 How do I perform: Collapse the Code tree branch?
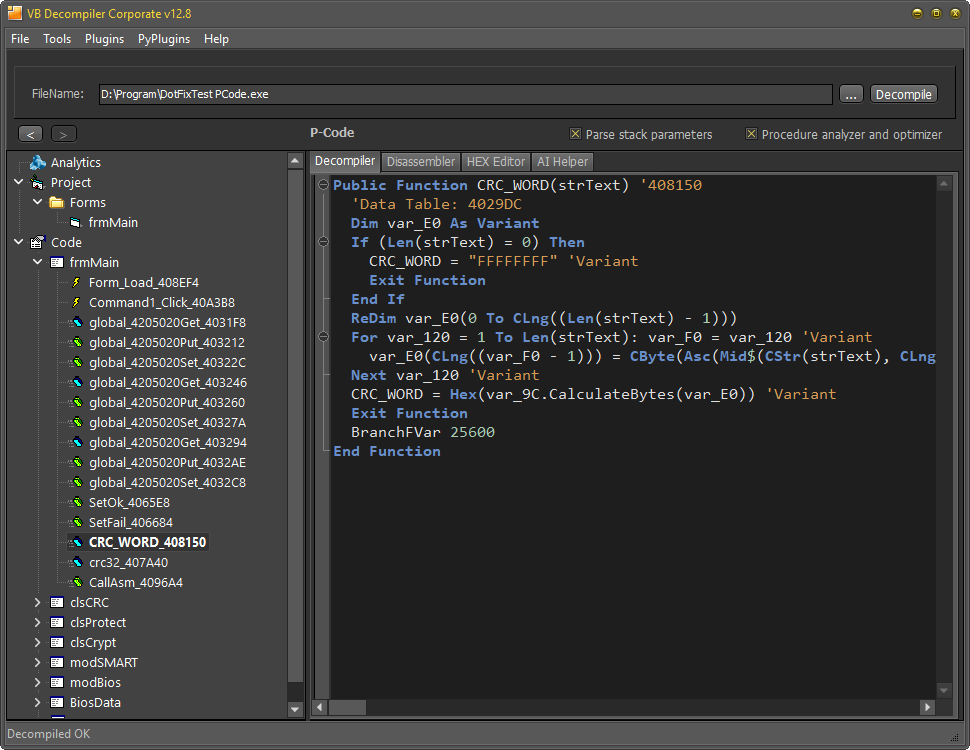18,242
